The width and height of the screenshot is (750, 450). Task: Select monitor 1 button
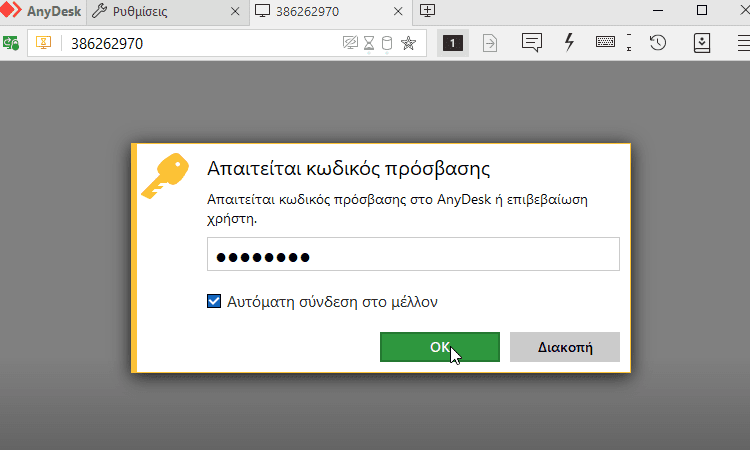coord(452,43)
